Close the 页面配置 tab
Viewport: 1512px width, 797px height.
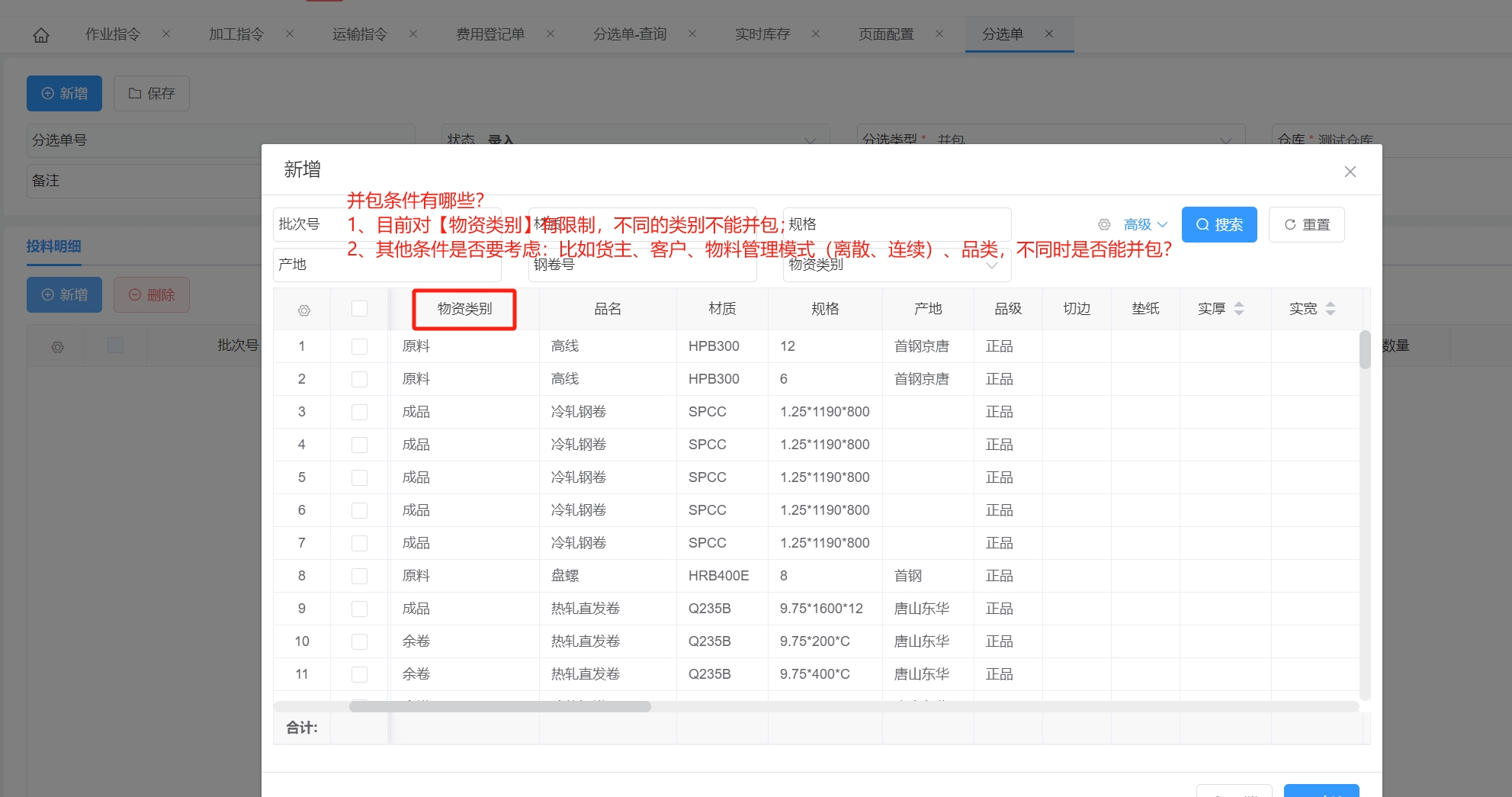point(939,34)
